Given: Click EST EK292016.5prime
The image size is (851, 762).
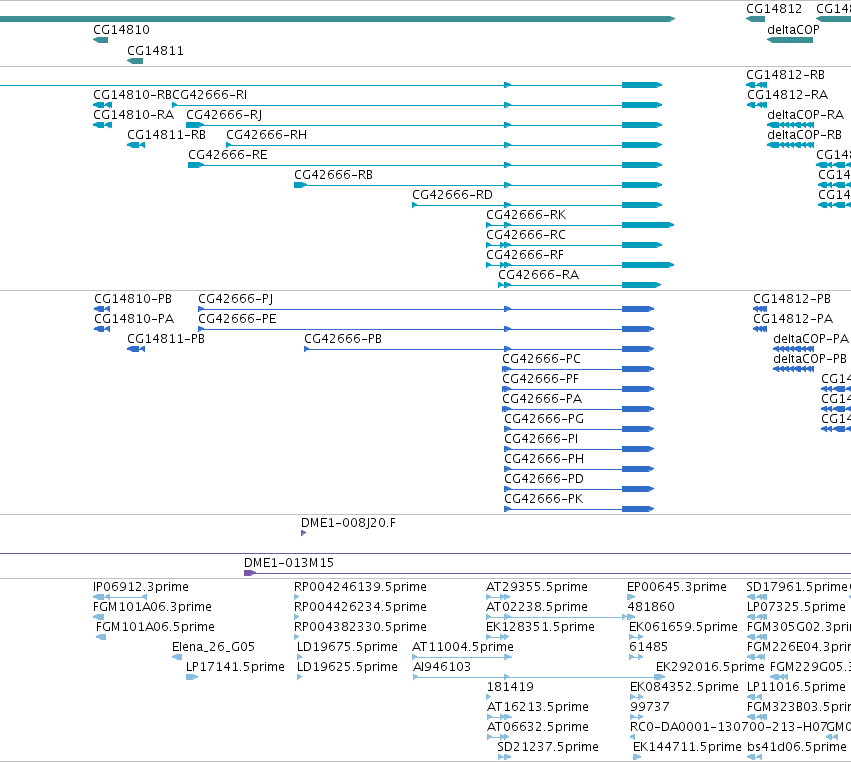Looking at the screenshot, I should [x=710, y=666].
